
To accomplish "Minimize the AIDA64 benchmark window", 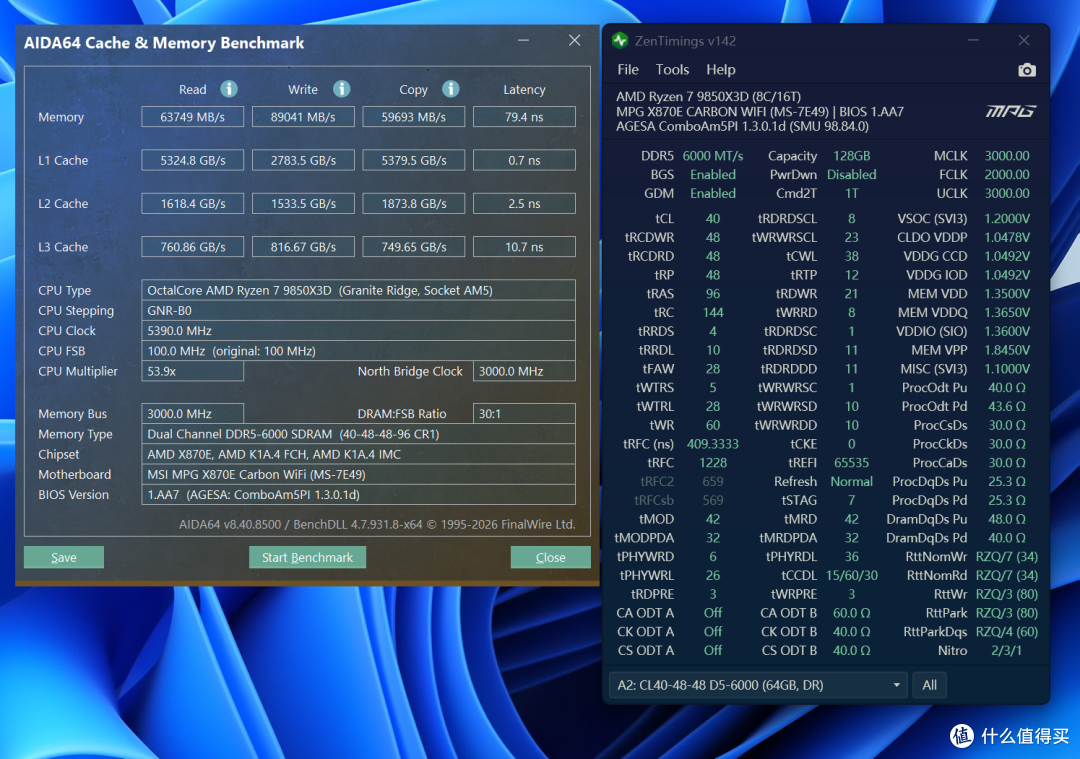I will pos(523,41).
